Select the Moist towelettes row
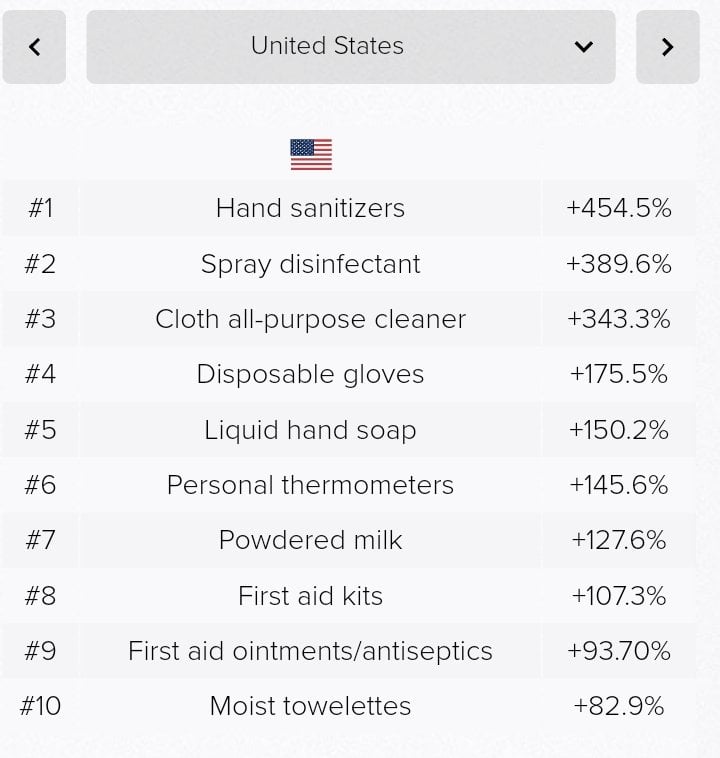Screen dimensions: 720x758 tap(310, 706)
